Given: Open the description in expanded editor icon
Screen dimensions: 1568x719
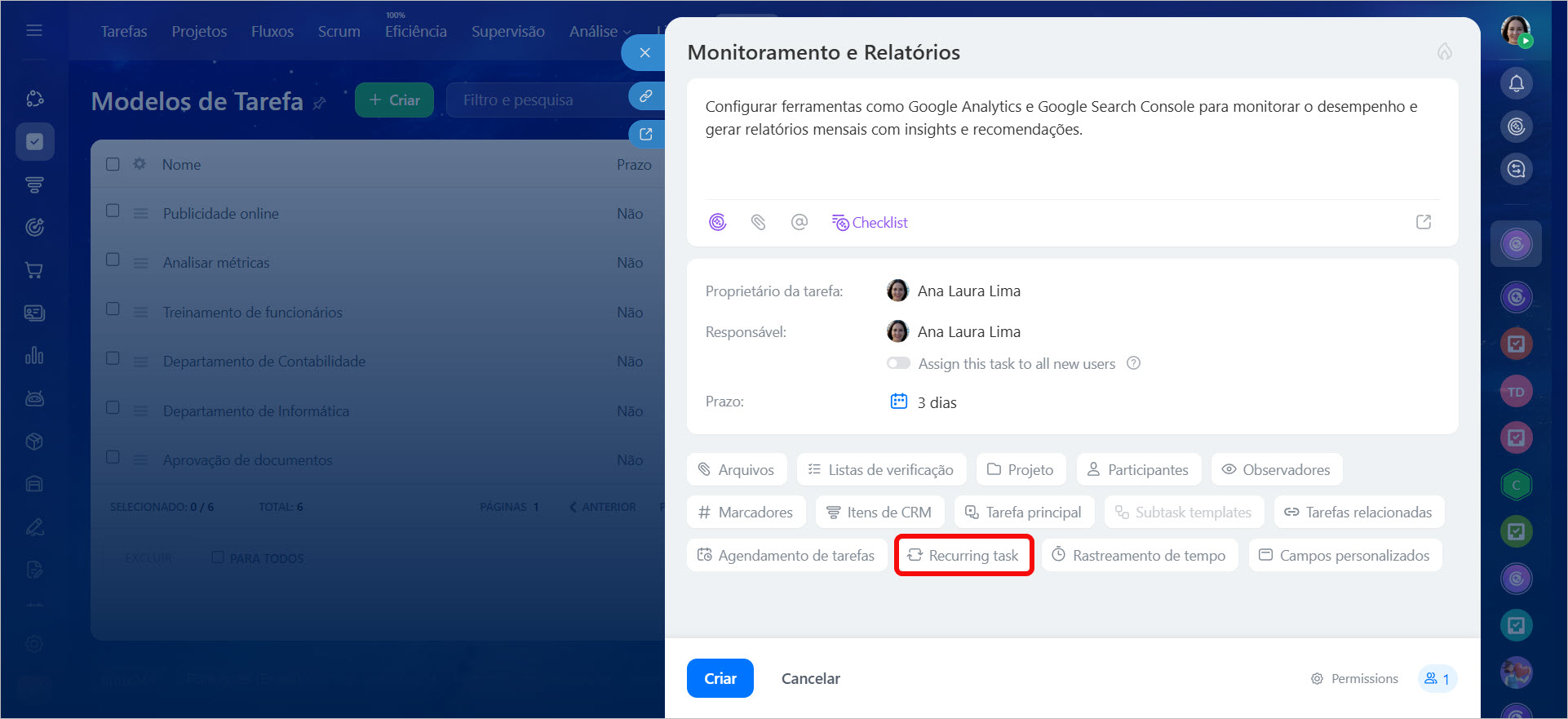Looking at the screenshot, I should point(1423,222).
